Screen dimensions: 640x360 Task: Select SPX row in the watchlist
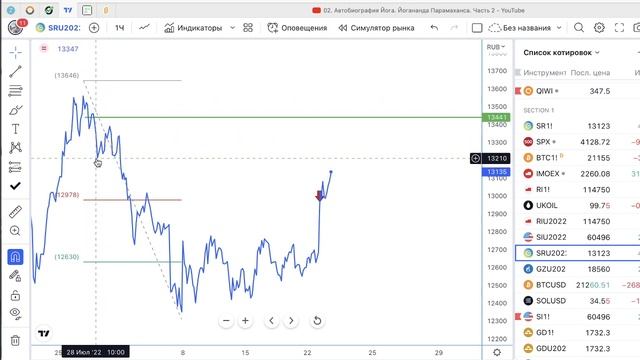click(x=578, y=142)
